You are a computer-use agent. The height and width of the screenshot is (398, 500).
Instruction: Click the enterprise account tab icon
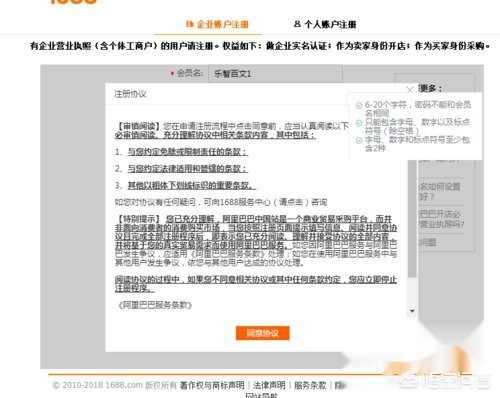(190, 24)
